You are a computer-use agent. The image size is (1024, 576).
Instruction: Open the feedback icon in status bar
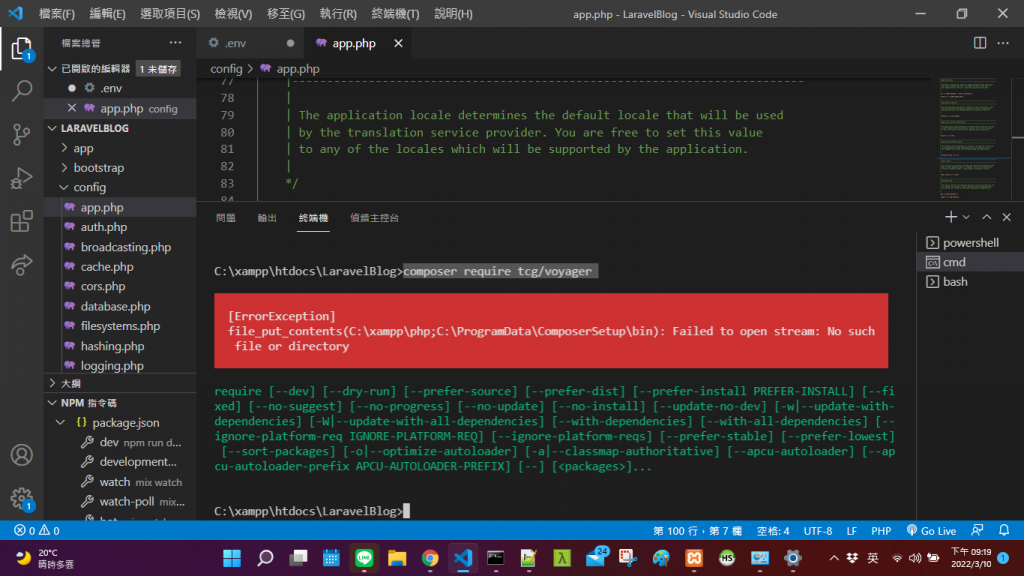point(977,530)
